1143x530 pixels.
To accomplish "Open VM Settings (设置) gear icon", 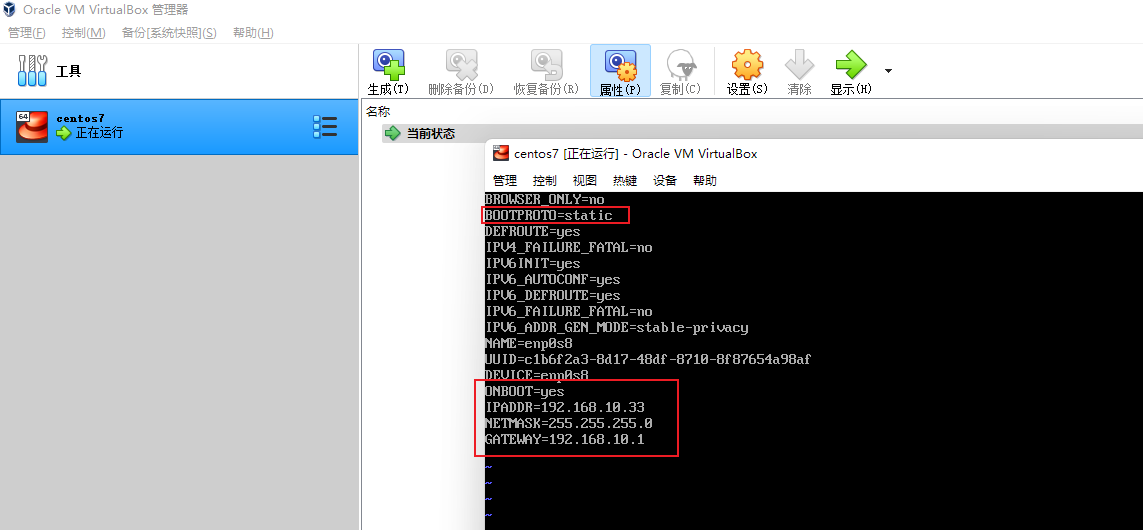I will (747, 64).
